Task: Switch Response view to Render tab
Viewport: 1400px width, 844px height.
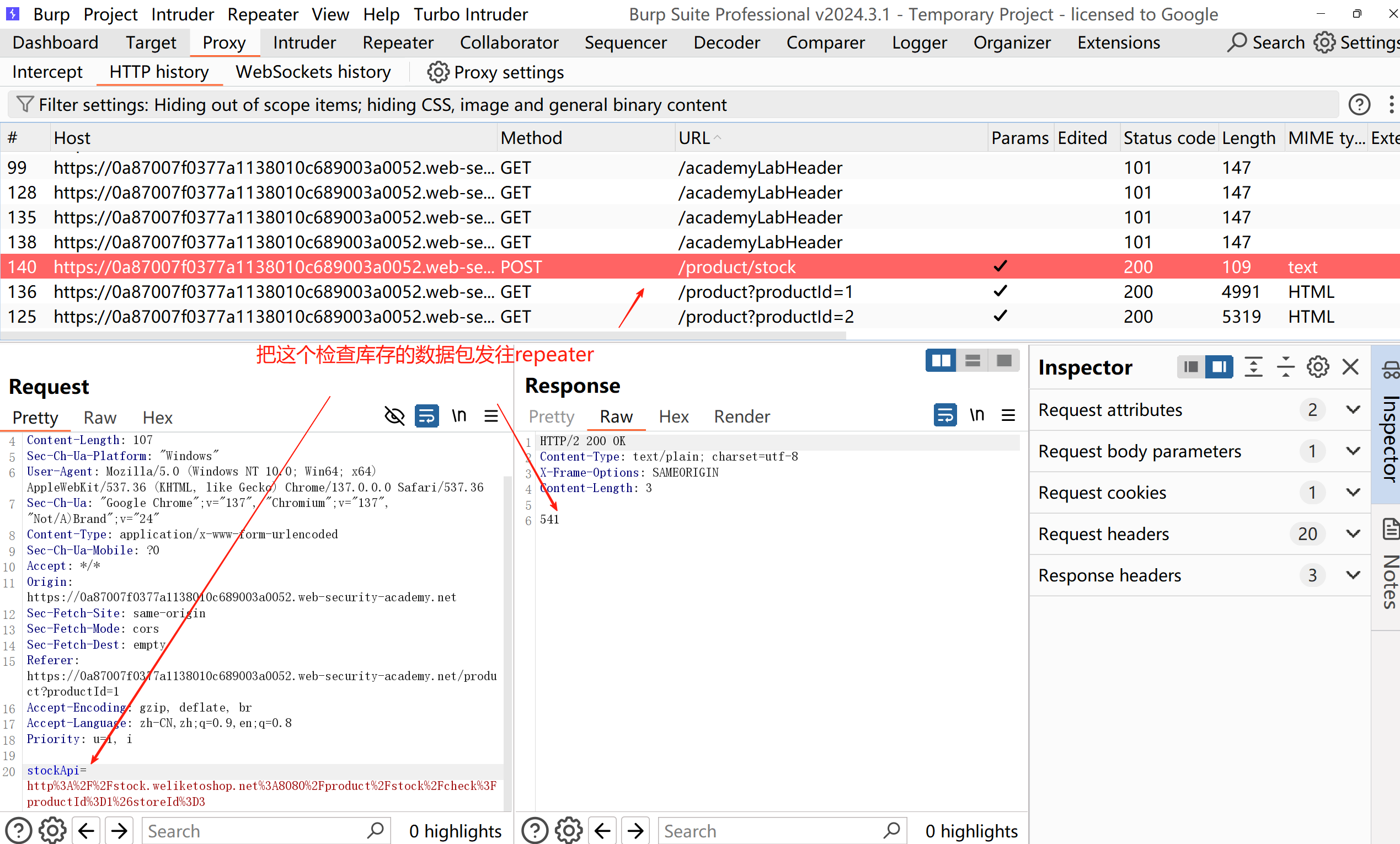Action: 741,416
